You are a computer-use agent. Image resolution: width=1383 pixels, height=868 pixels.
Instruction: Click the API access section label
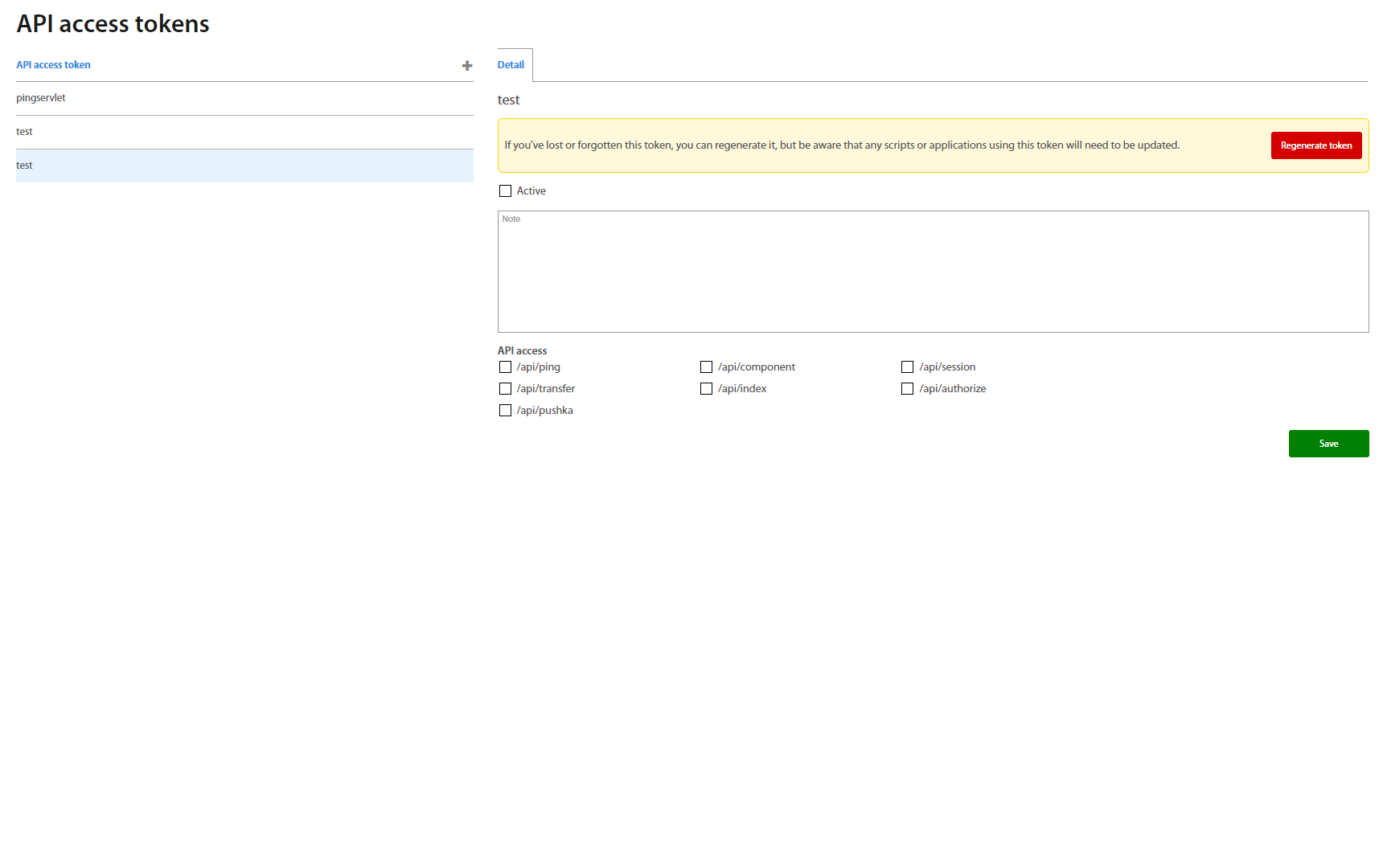tap(522, 350)
